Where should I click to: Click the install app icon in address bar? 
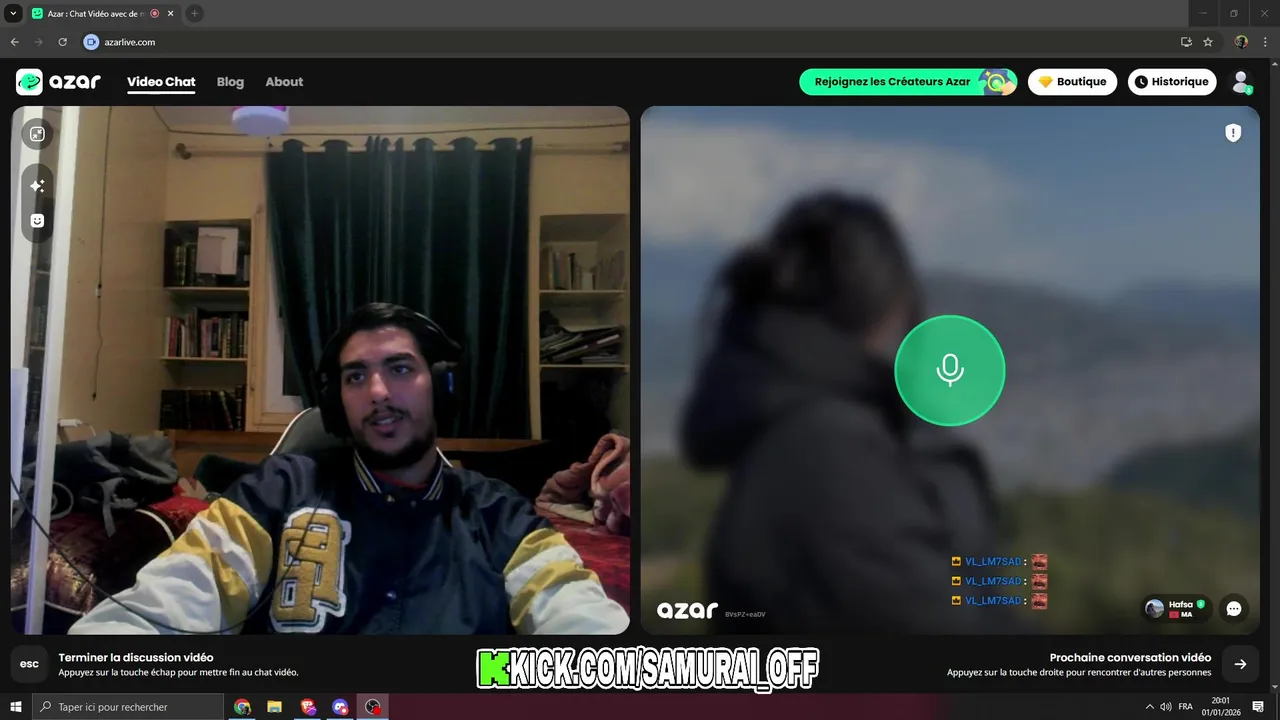(x=1186, y=42)
